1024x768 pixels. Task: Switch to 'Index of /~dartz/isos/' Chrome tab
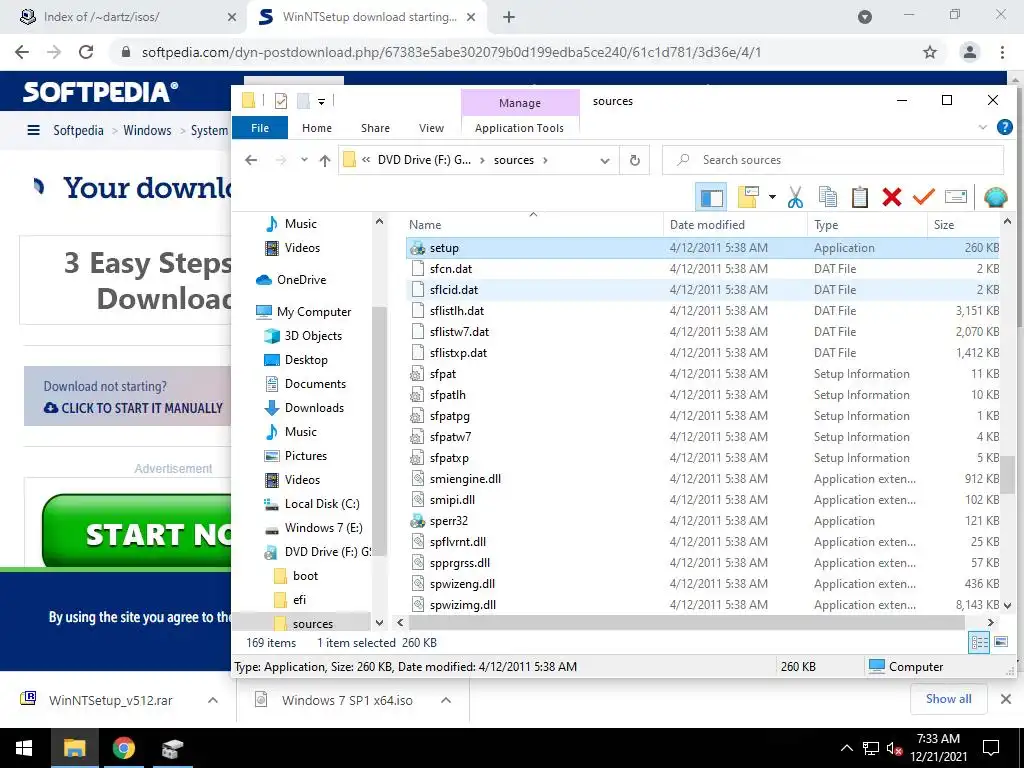tap(123, 17)
